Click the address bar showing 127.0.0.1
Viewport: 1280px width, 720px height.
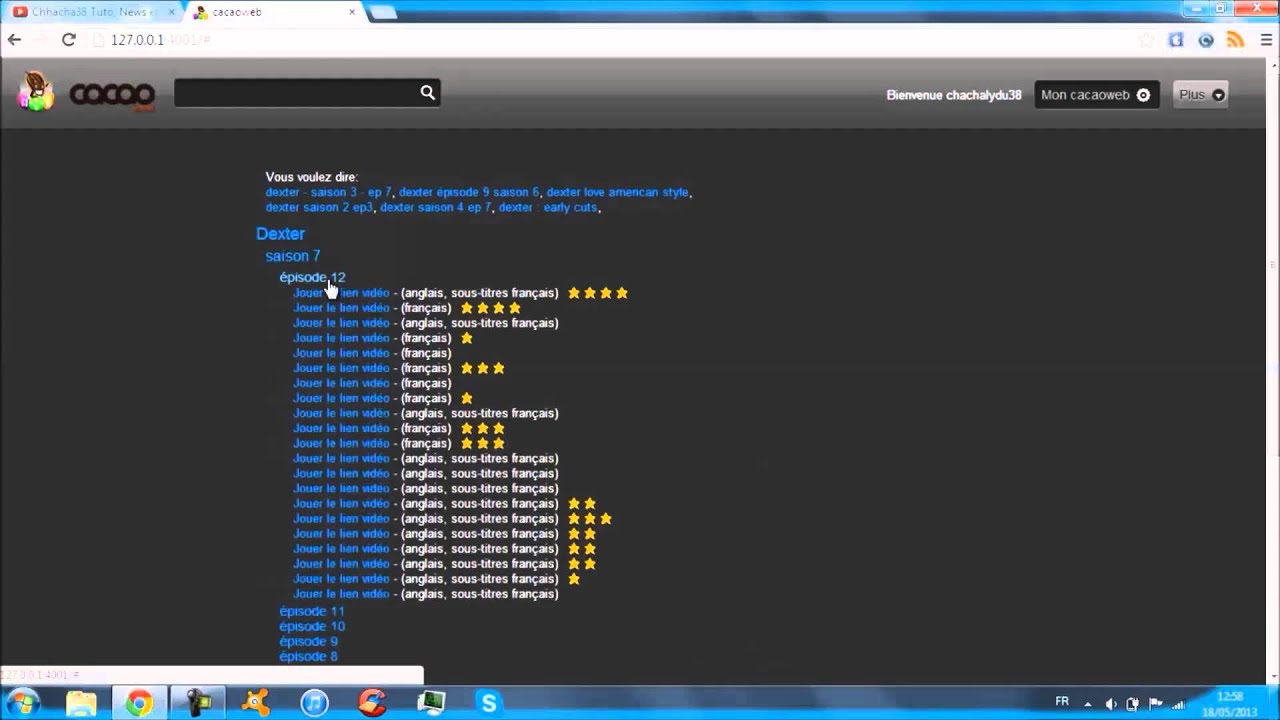tap(600, 40)
